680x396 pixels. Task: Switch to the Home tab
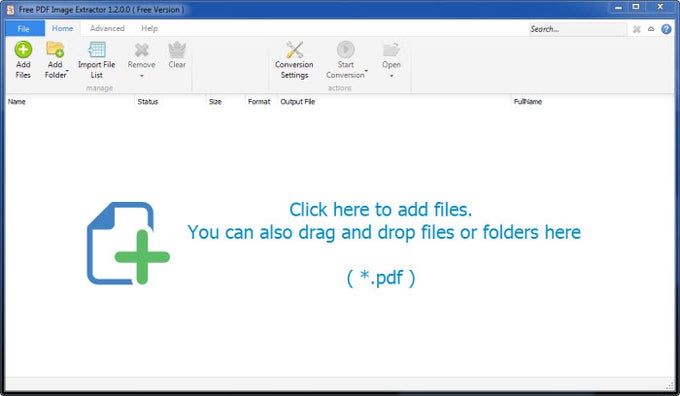point(62,29)
